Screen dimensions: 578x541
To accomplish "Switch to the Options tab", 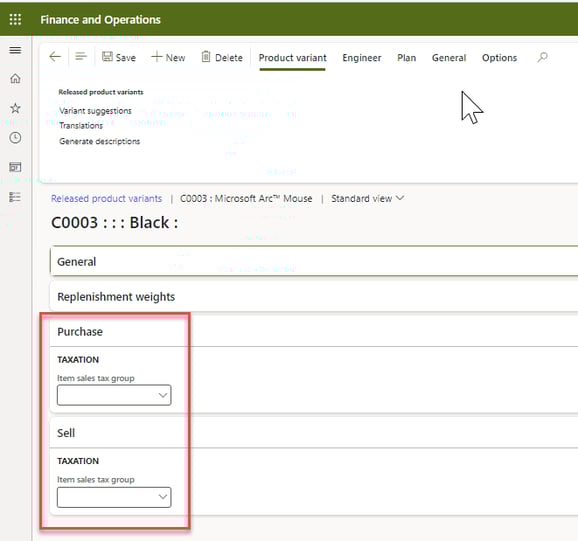I will point(499,58).
